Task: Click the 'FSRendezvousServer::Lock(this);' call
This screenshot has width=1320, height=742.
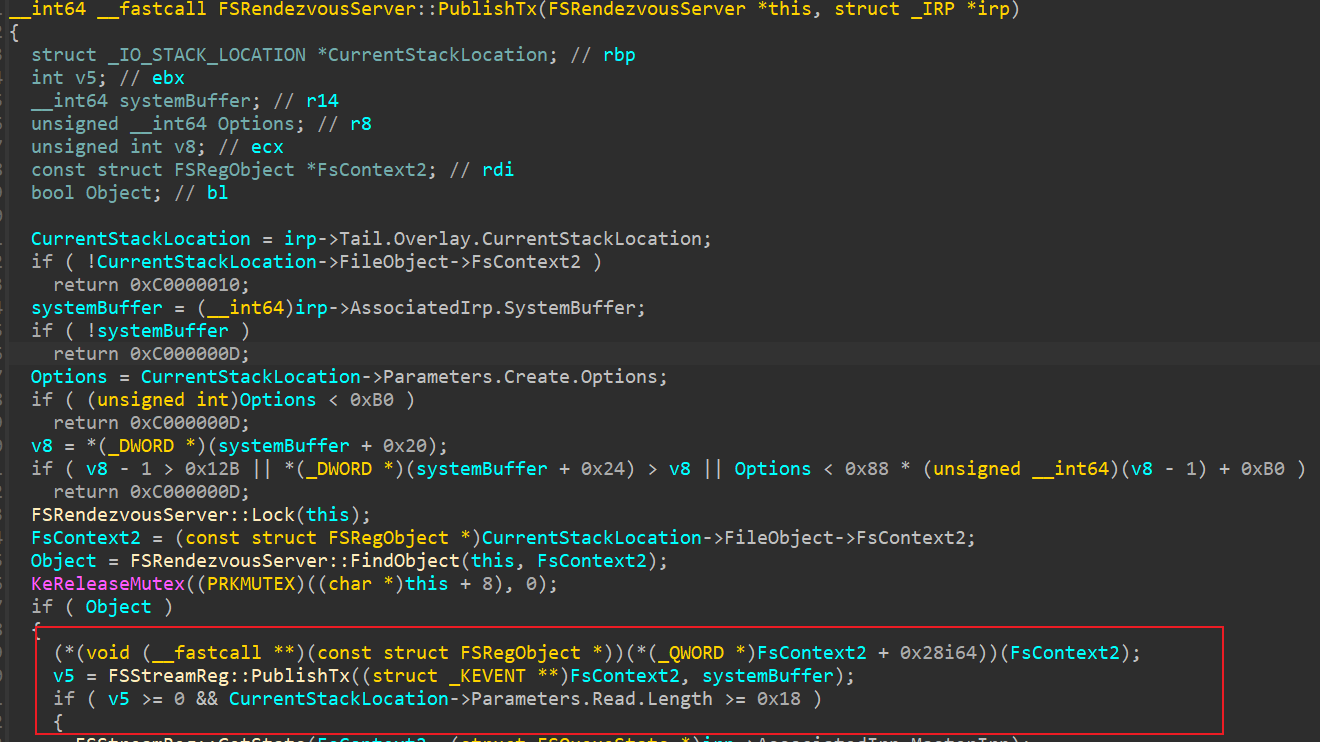Action: [201, 515]
